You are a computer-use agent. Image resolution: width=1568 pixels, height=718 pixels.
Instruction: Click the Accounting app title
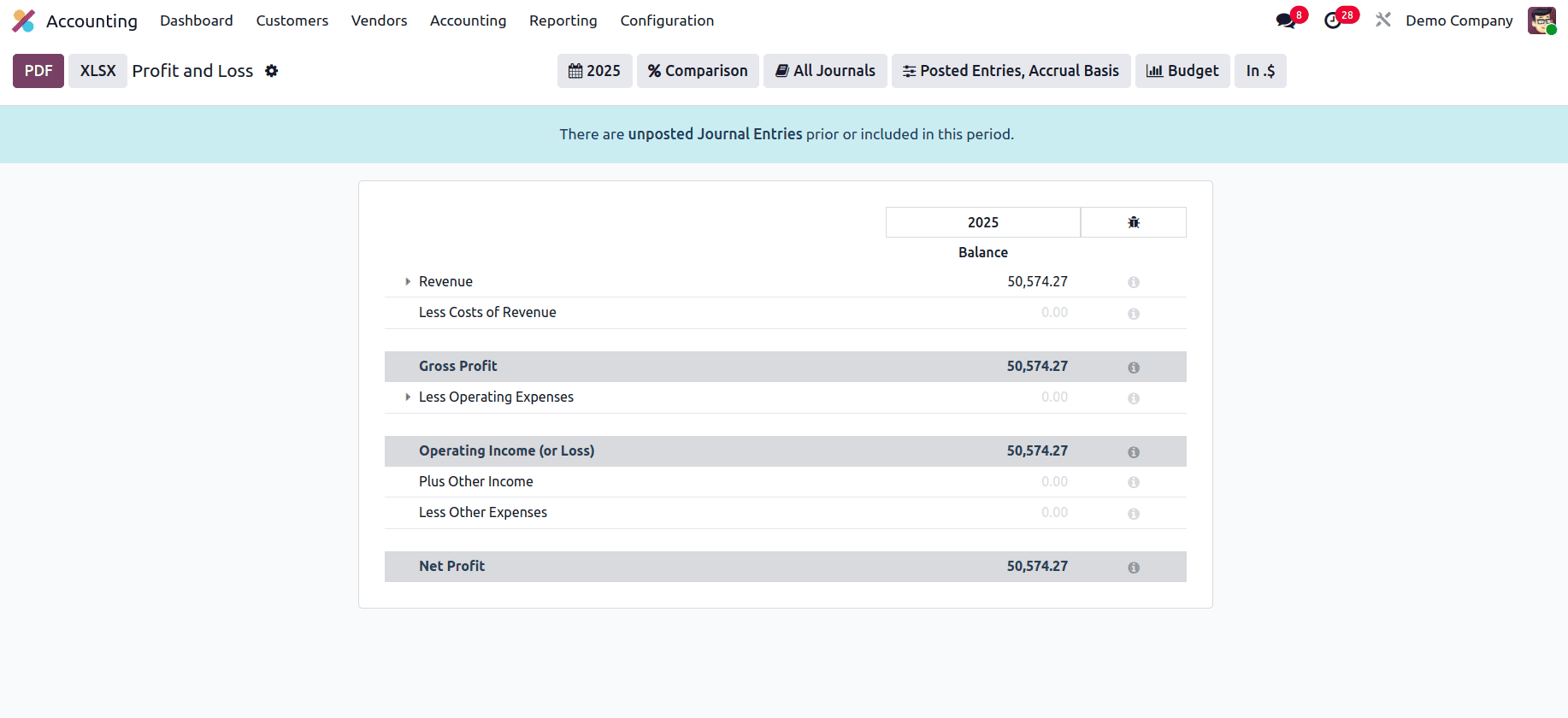[x=91, y=21]
